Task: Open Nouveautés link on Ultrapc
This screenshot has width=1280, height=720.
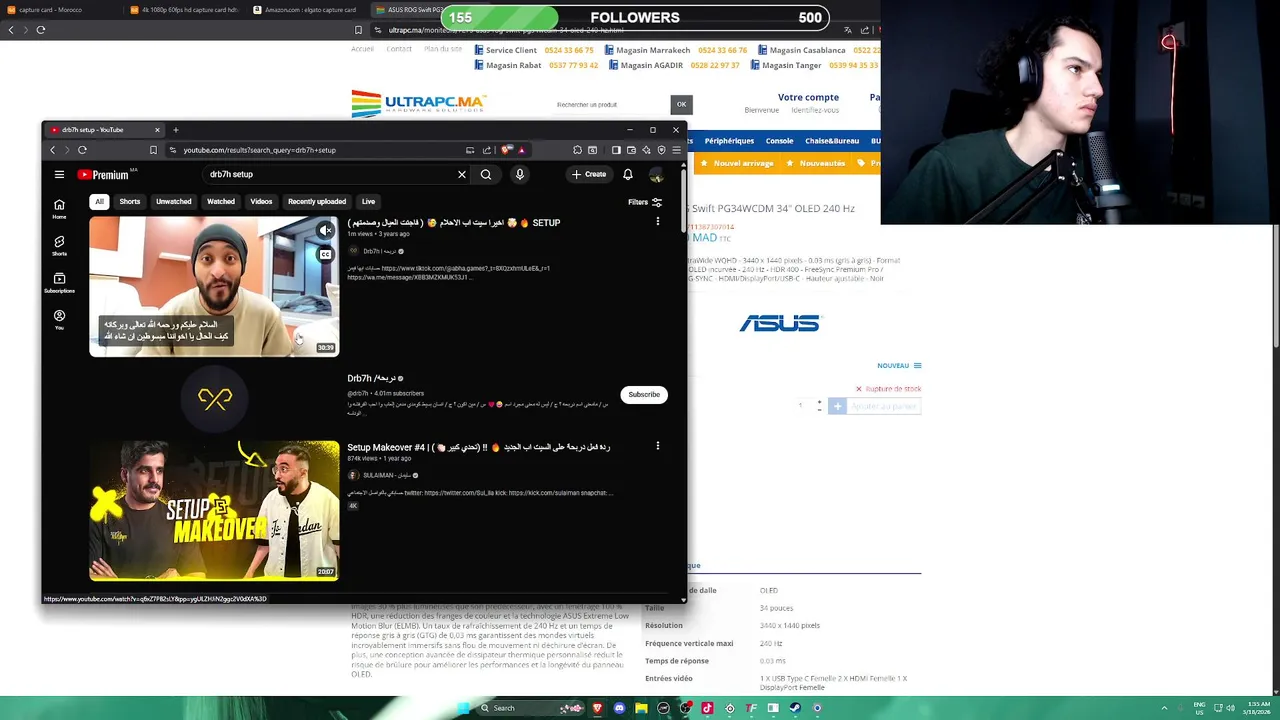Action: coord(816,163)
